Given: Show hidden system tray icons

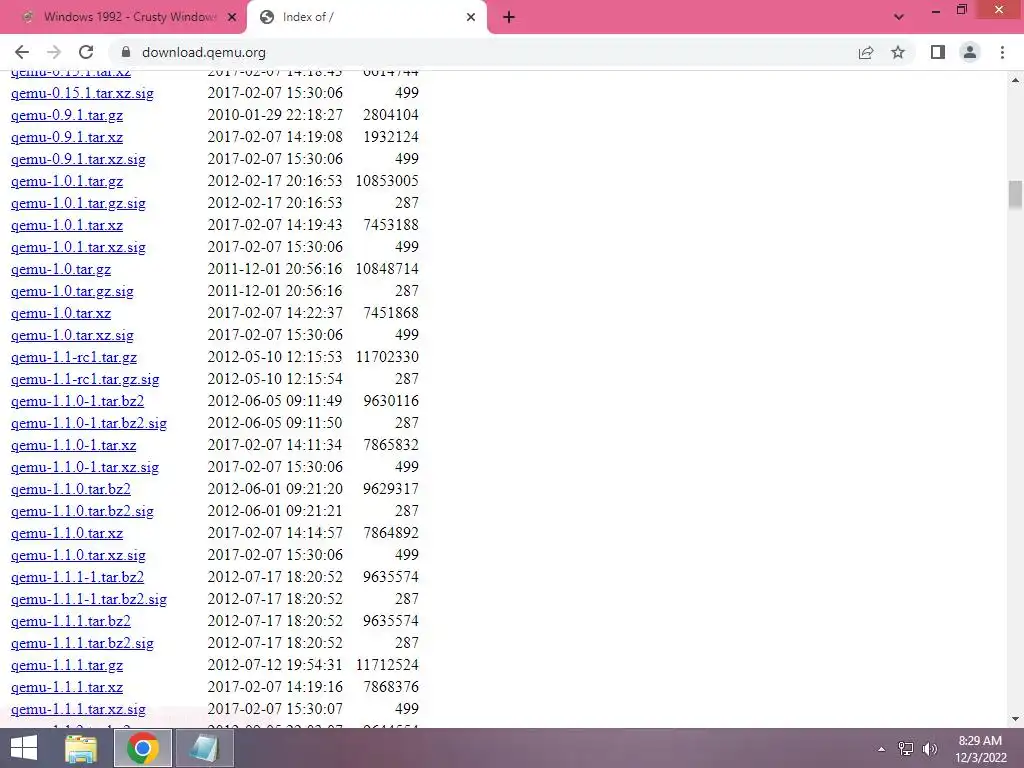Looking at the screenshot, I should (882, 749).
